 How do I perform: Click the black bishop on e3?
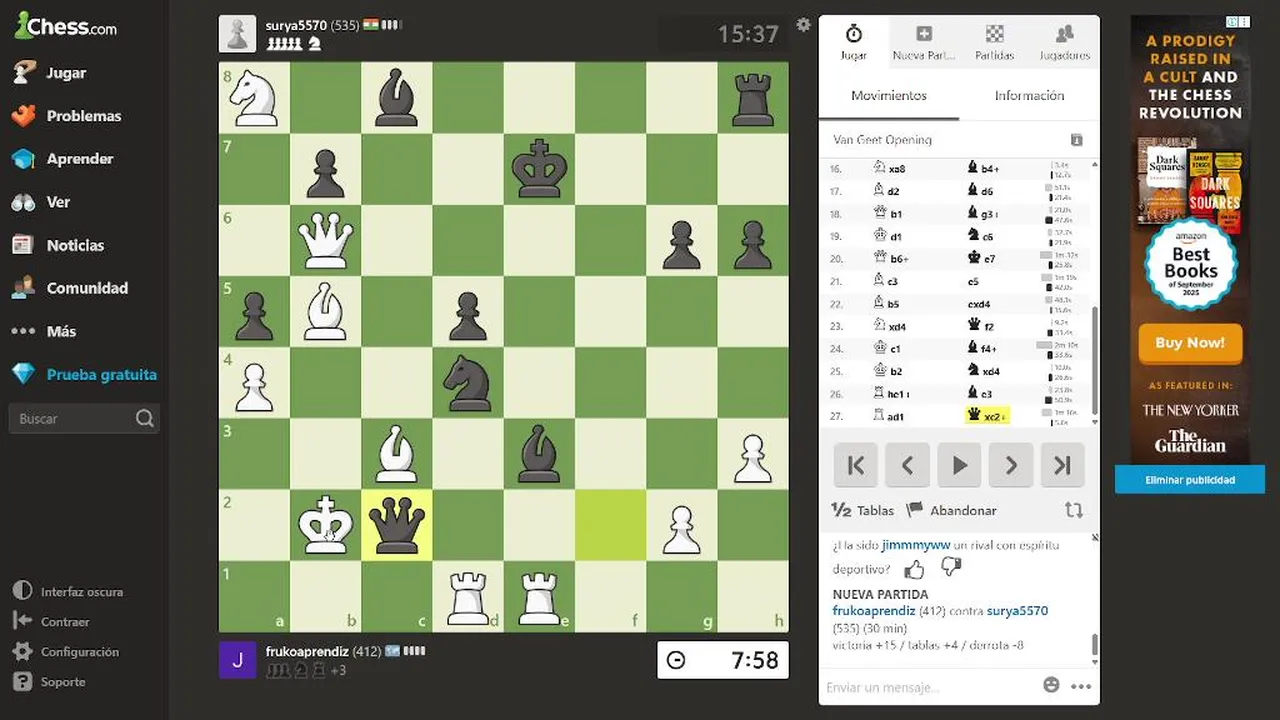(539, 454)
